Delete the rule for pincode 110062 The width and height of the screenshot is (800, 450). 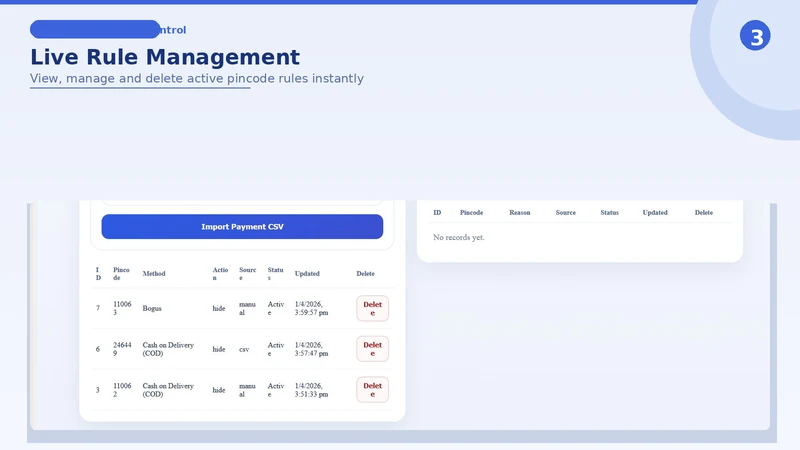372,390
